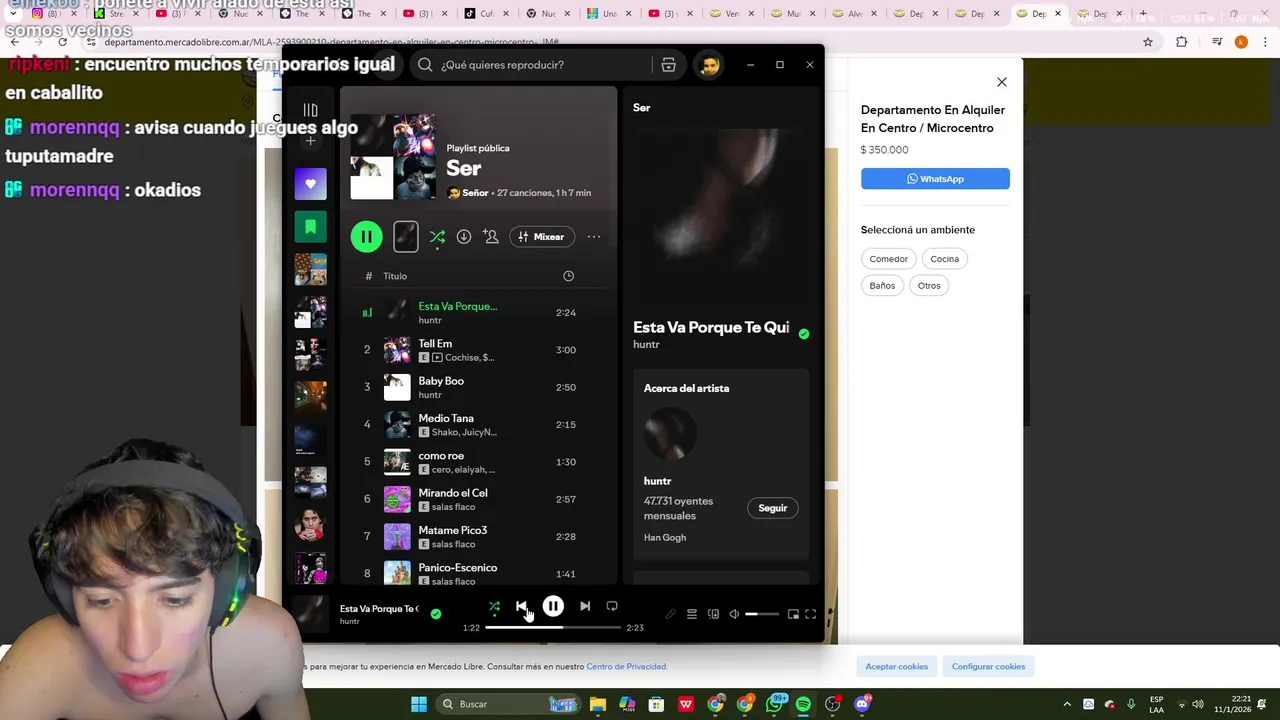This screenshot has height=720, width=1280.
Task: Contact the seller via the WhatsApp button
Action: 935,179
